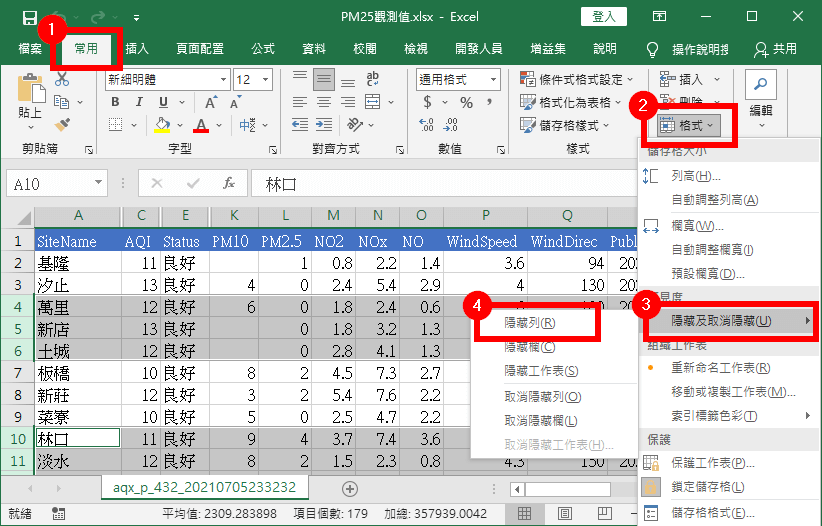Expand 隱藏及取消隱藏(U) menu item
This screenshot has width=822, height=526.
[x=729, y=321]
